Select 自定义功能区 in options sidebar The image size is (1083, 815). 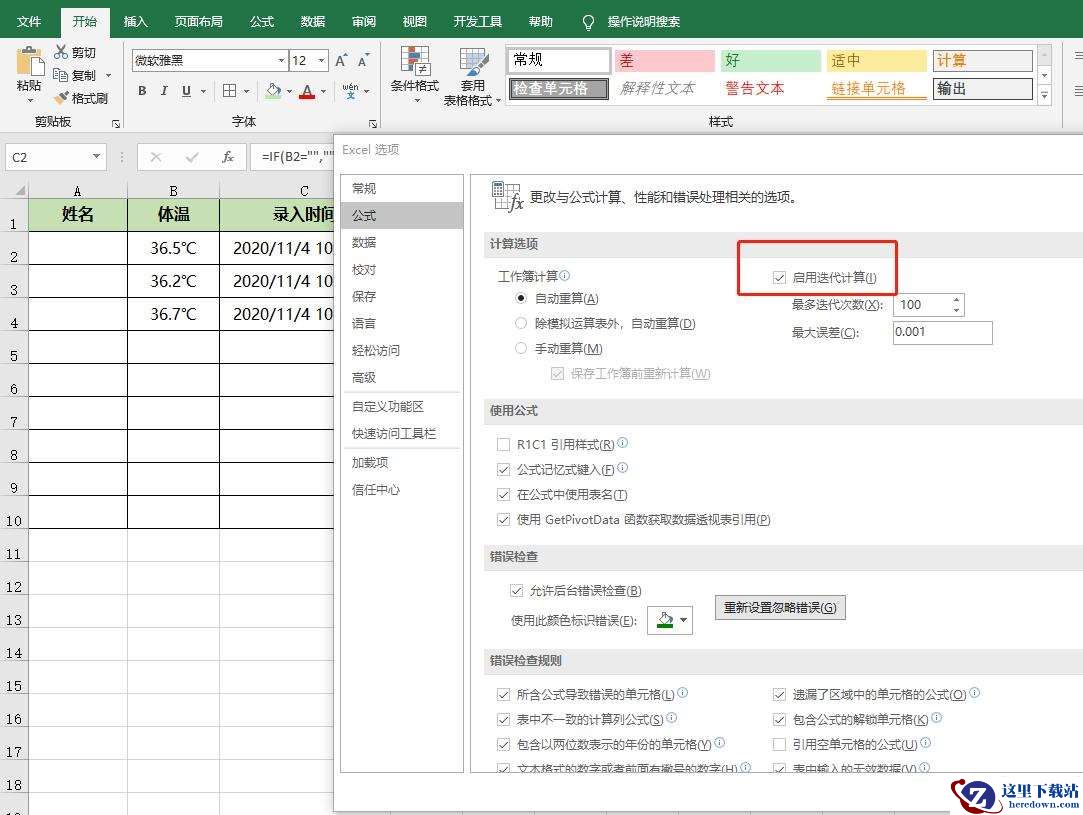tap(402, 407)
